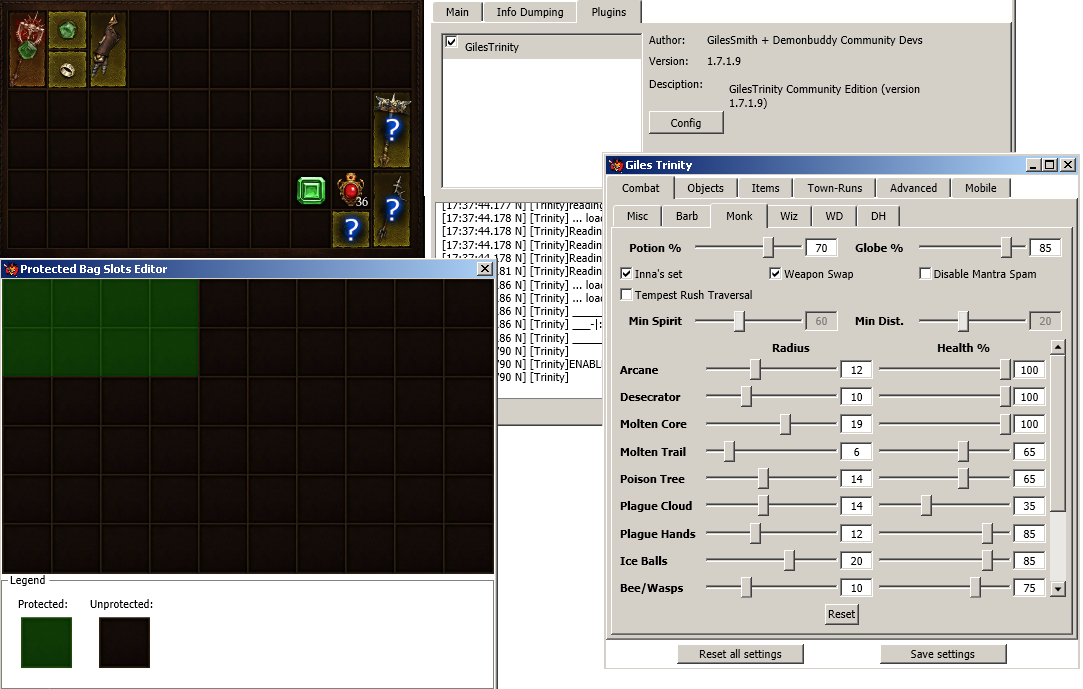Click the Potion % slider handle
The height and width of the screenshot is (689, 1083).
coord(769,247)
